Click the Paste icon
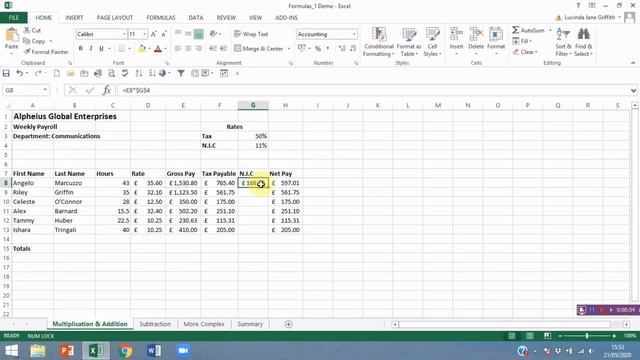Screen dimensions: 640x360 pos(11,35)
